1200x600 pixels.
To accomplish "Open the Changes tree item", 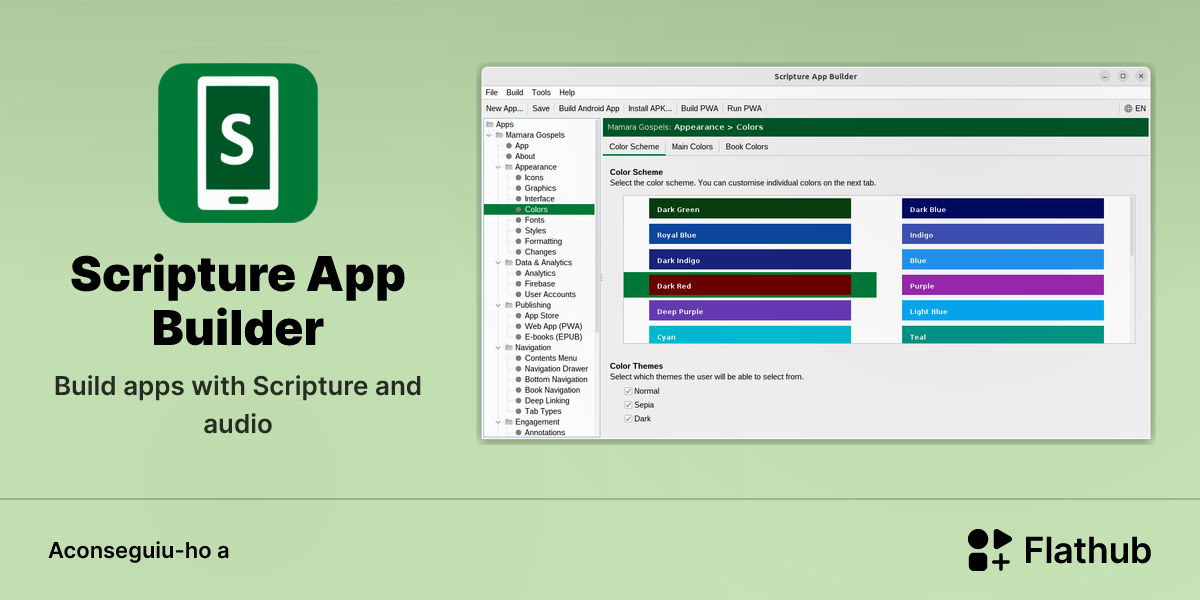I will tap(540, 252).
